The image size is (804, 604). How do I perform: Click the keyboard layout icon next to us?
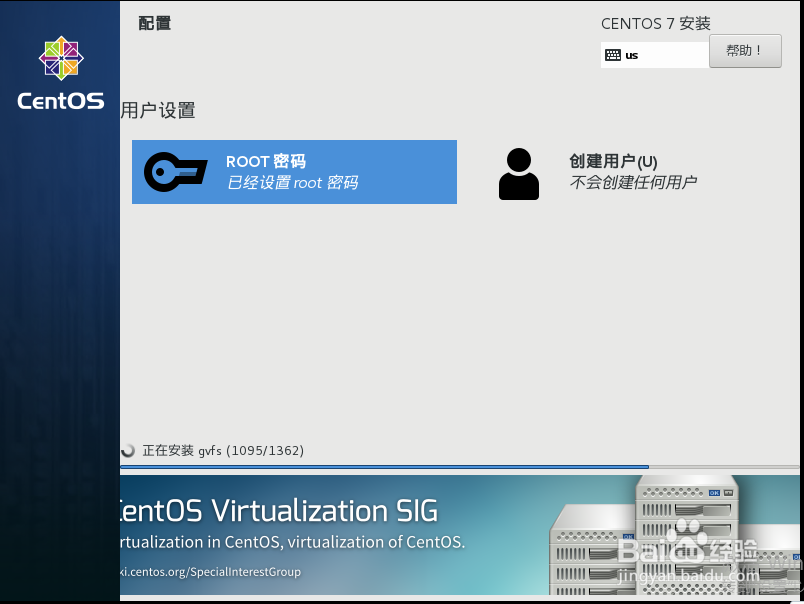pos(614,55)
